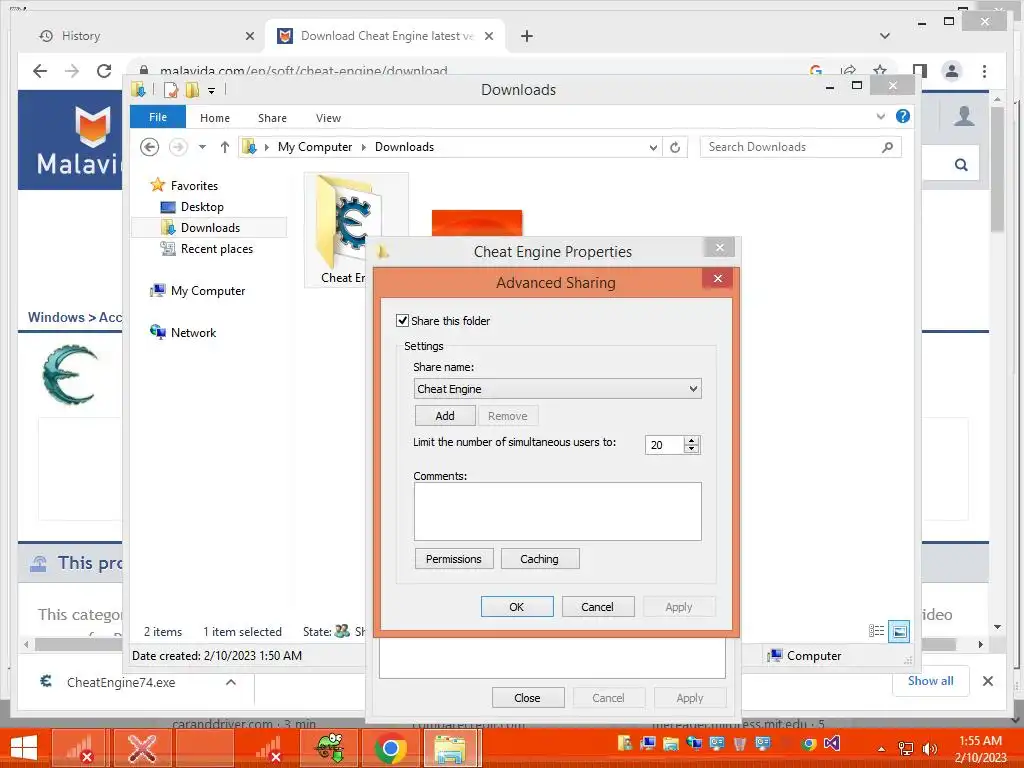Open the View ribbon tab
Viewport: 1024px width, 768px height.
[x=328, y=118]
